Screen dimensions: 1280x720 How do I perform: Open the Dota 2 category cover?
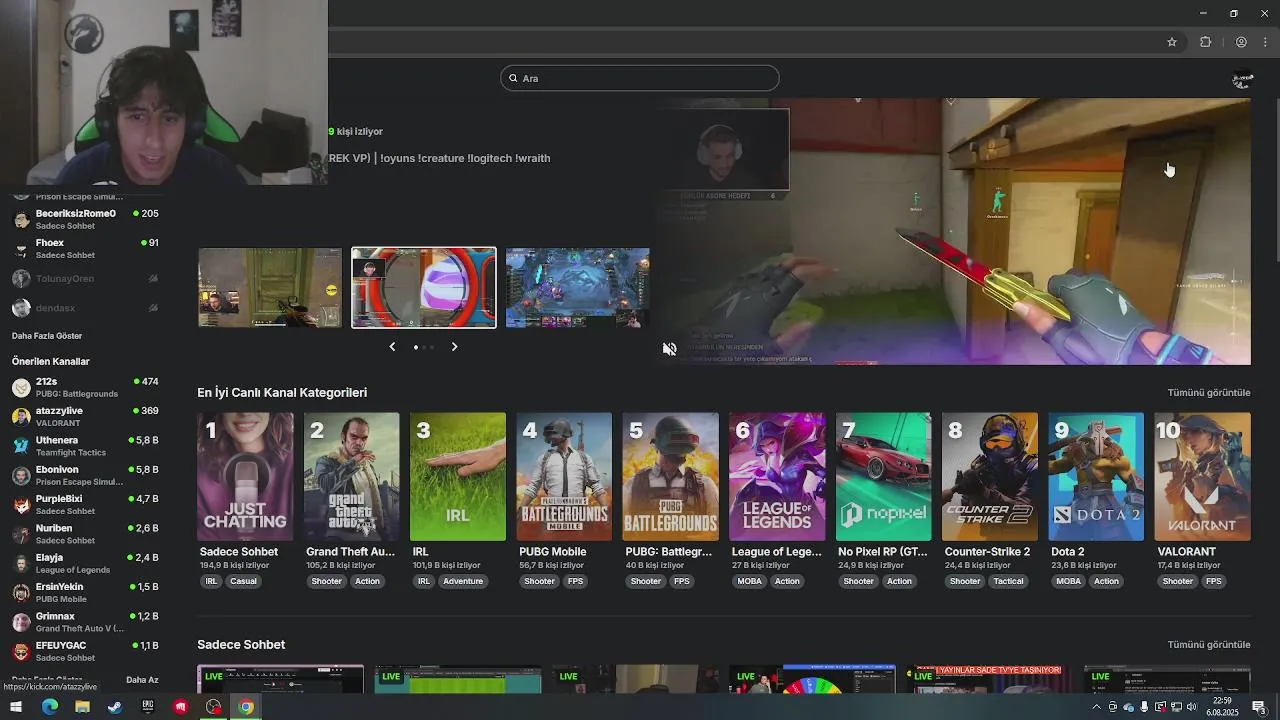pyautogui.click(x=1096, y=477)
